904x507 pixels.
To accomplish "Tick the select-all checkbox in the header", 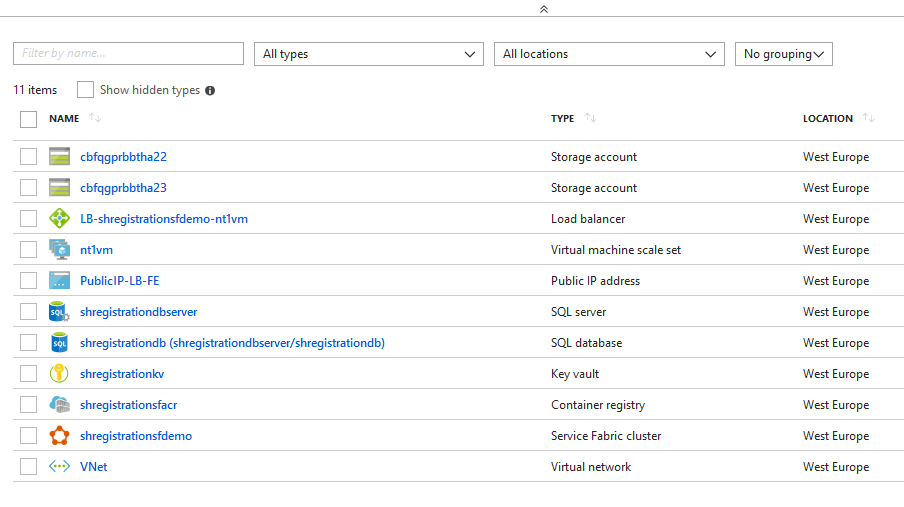I will [x=28, y=119].
